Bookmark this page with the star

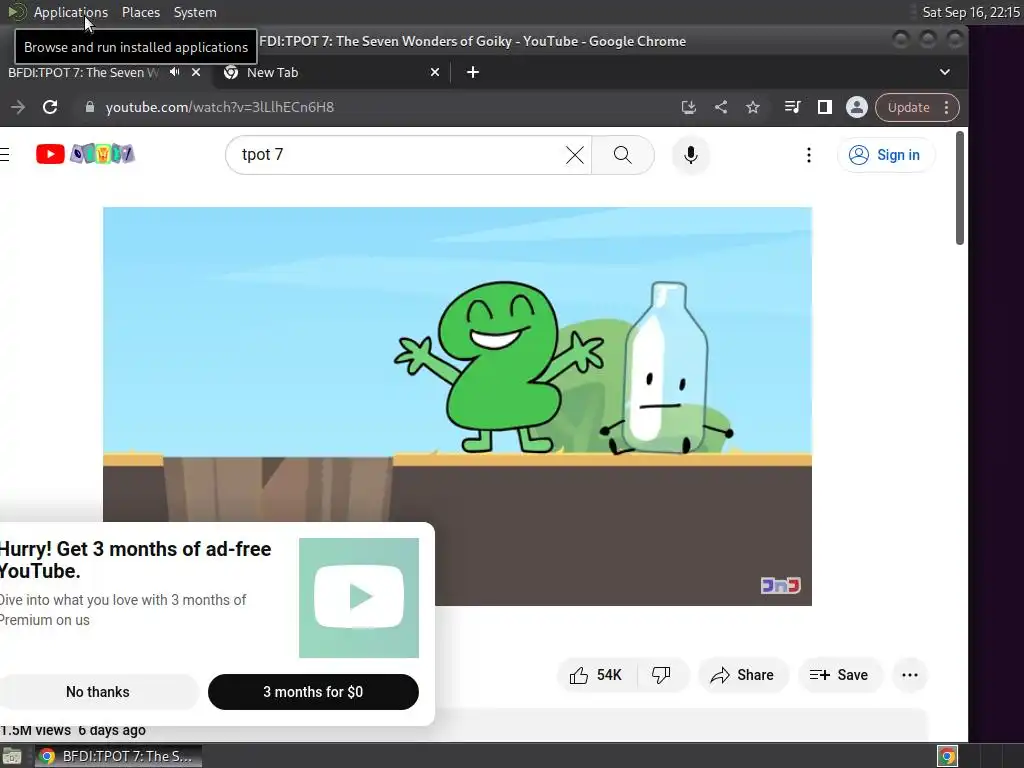pyautogui.click(x=753, y=107)
